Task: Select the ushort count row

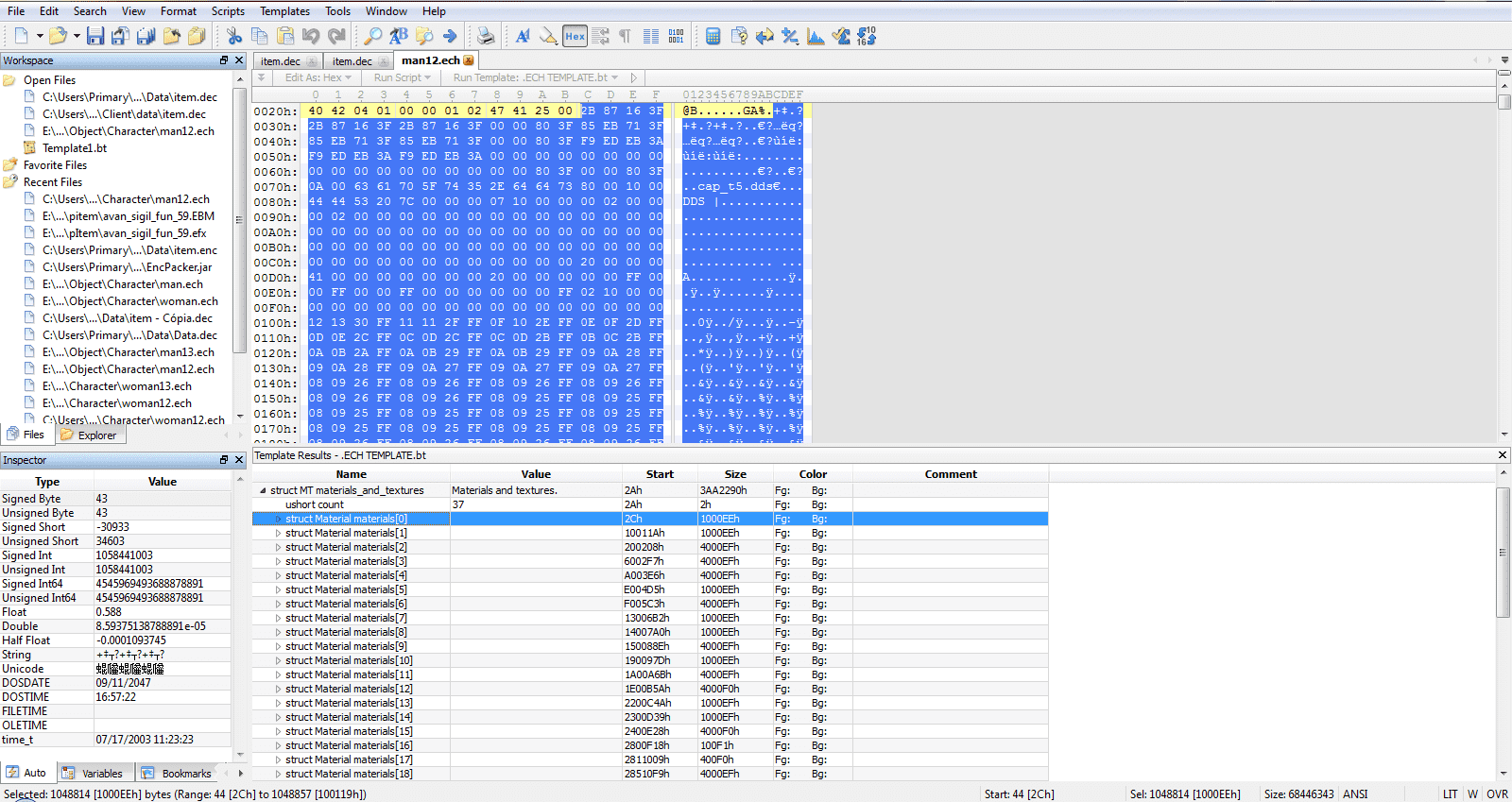Action: pyautogui.click(x=650, y=504)
